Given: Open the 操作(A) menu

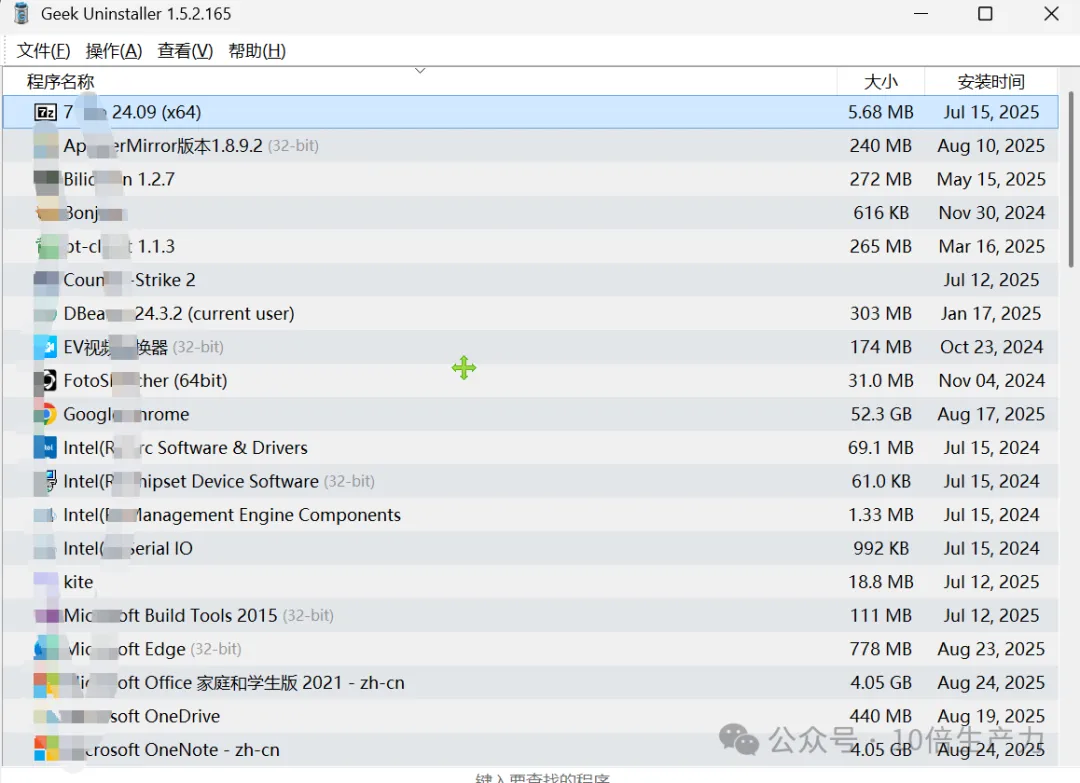Looking at the screenshot, I should [114, 51].
